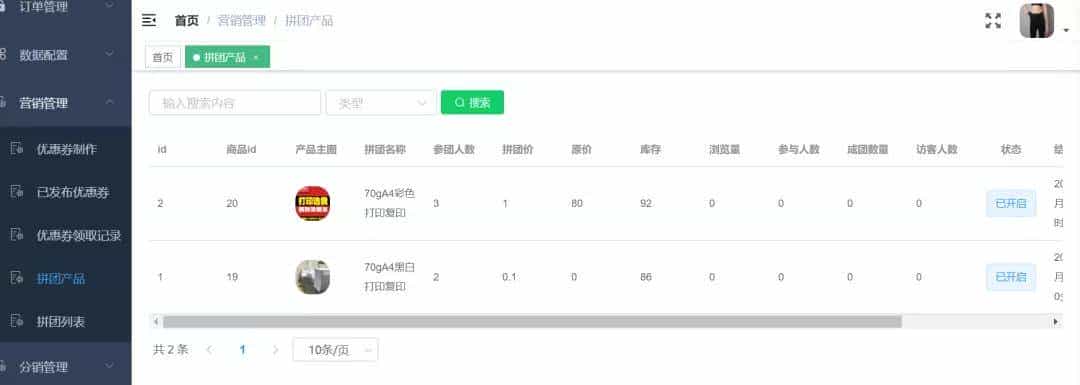This screenshot has height=385, width=1080.
Task: Open the 10条/页 page size dropdown
Action: [x=335, y=350]
